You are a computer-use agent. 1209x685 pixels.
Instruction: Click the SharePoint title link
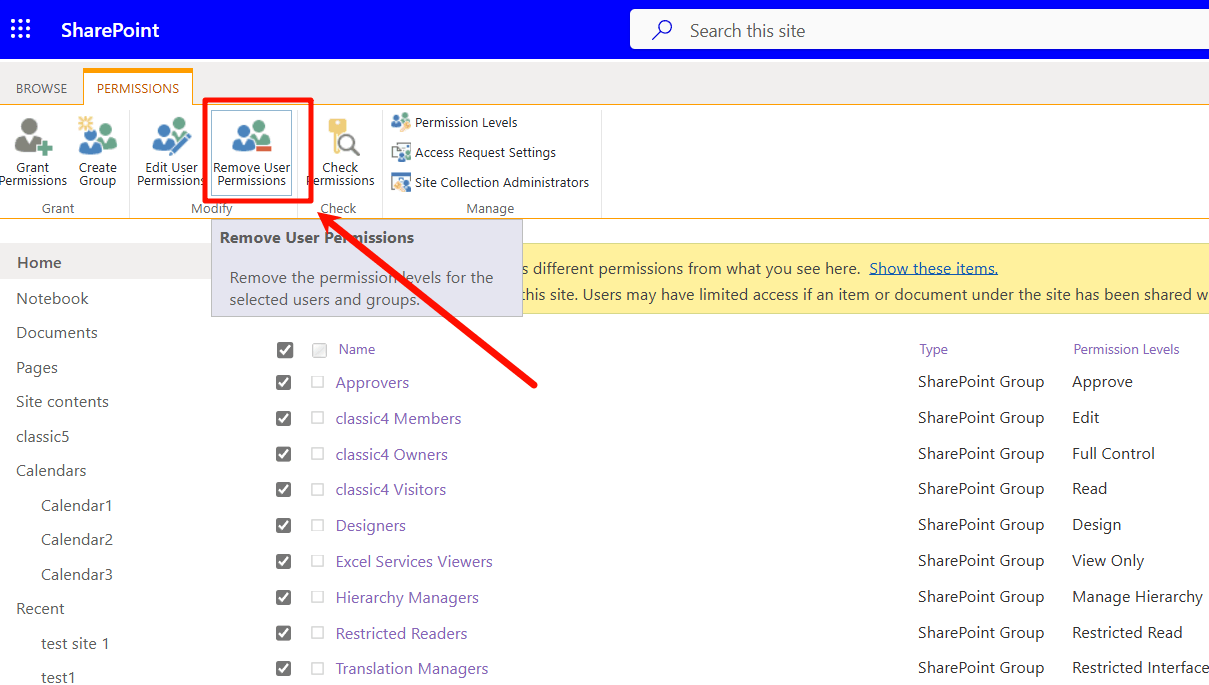110,30
